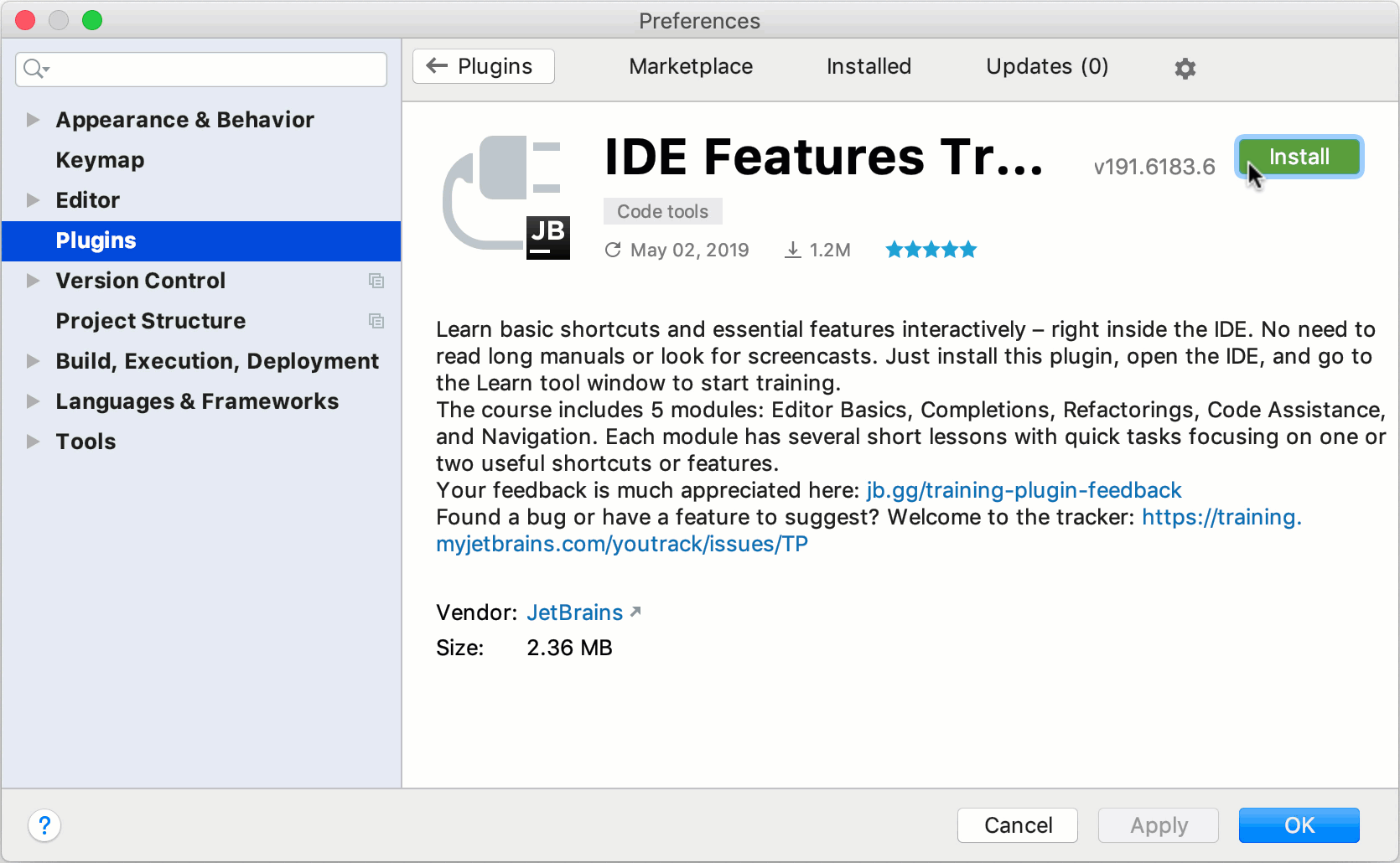Expand the Version Control node
This screenshot has height=863, width=1400.
click(x=33, y=281)
